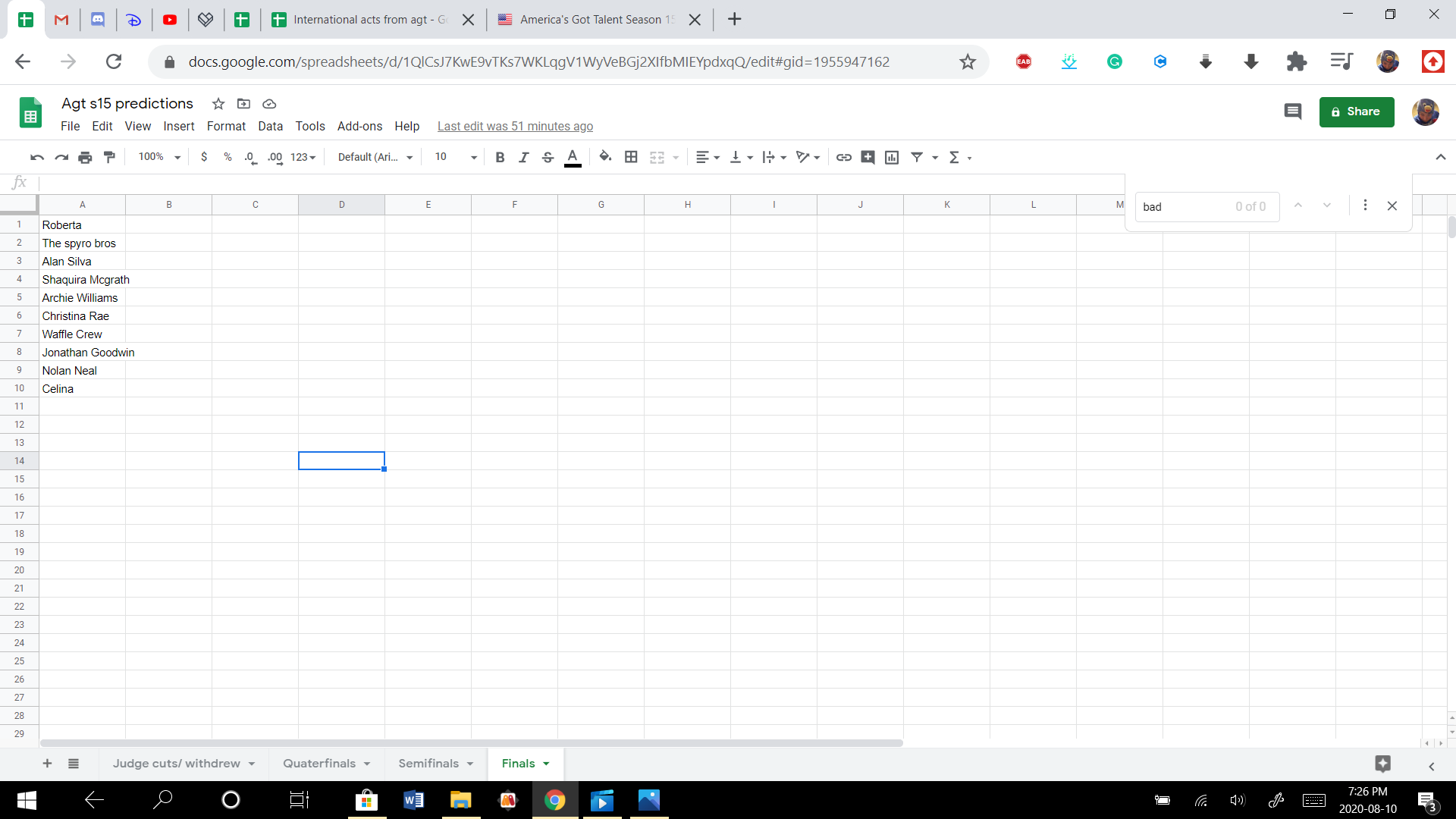Open the Edit menu
The height and width of the screenshot is (819, 1456).
(x=102, y=126)
